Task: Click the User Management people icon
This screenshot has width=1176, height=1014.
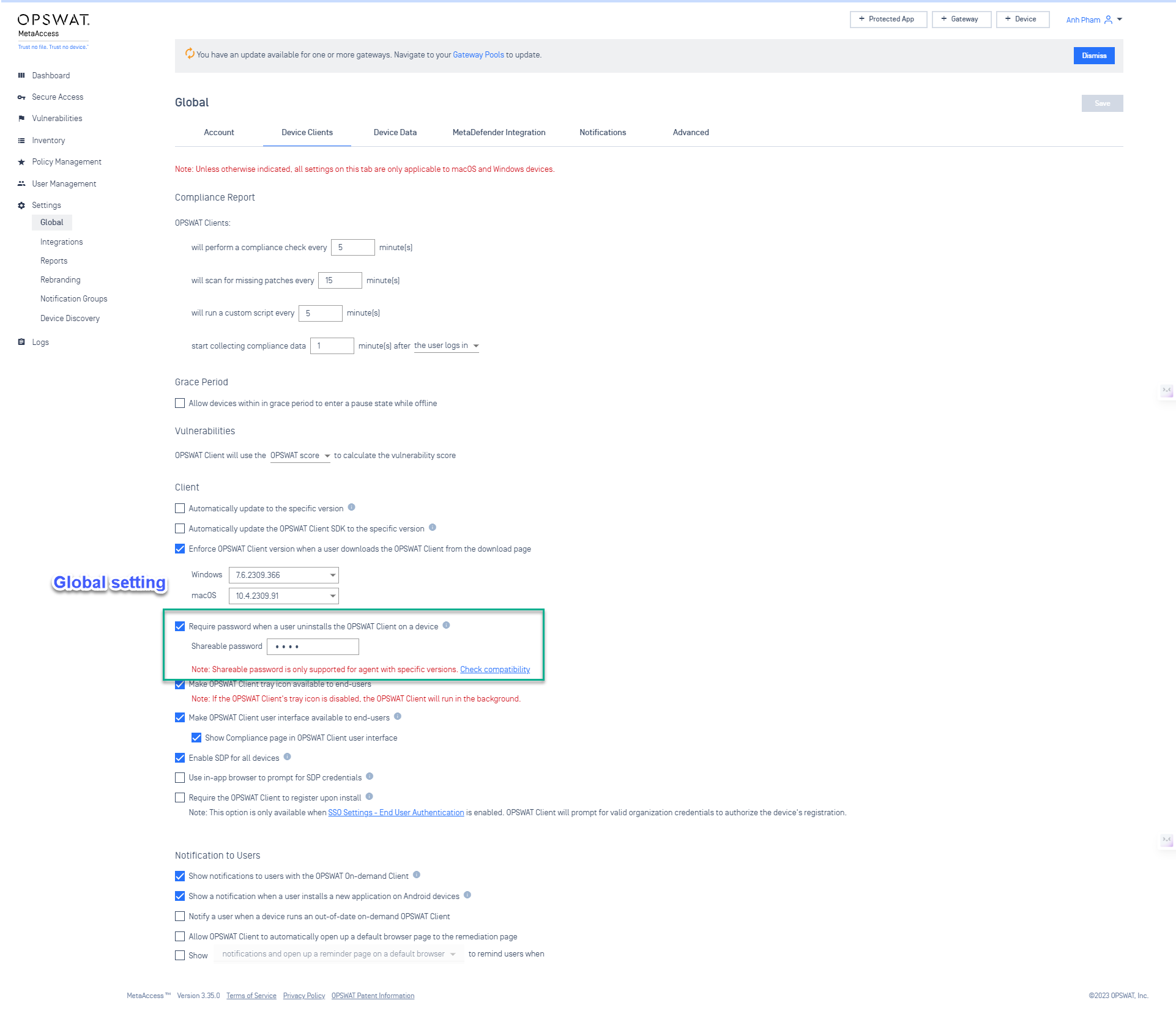Action: click(21, 183)
